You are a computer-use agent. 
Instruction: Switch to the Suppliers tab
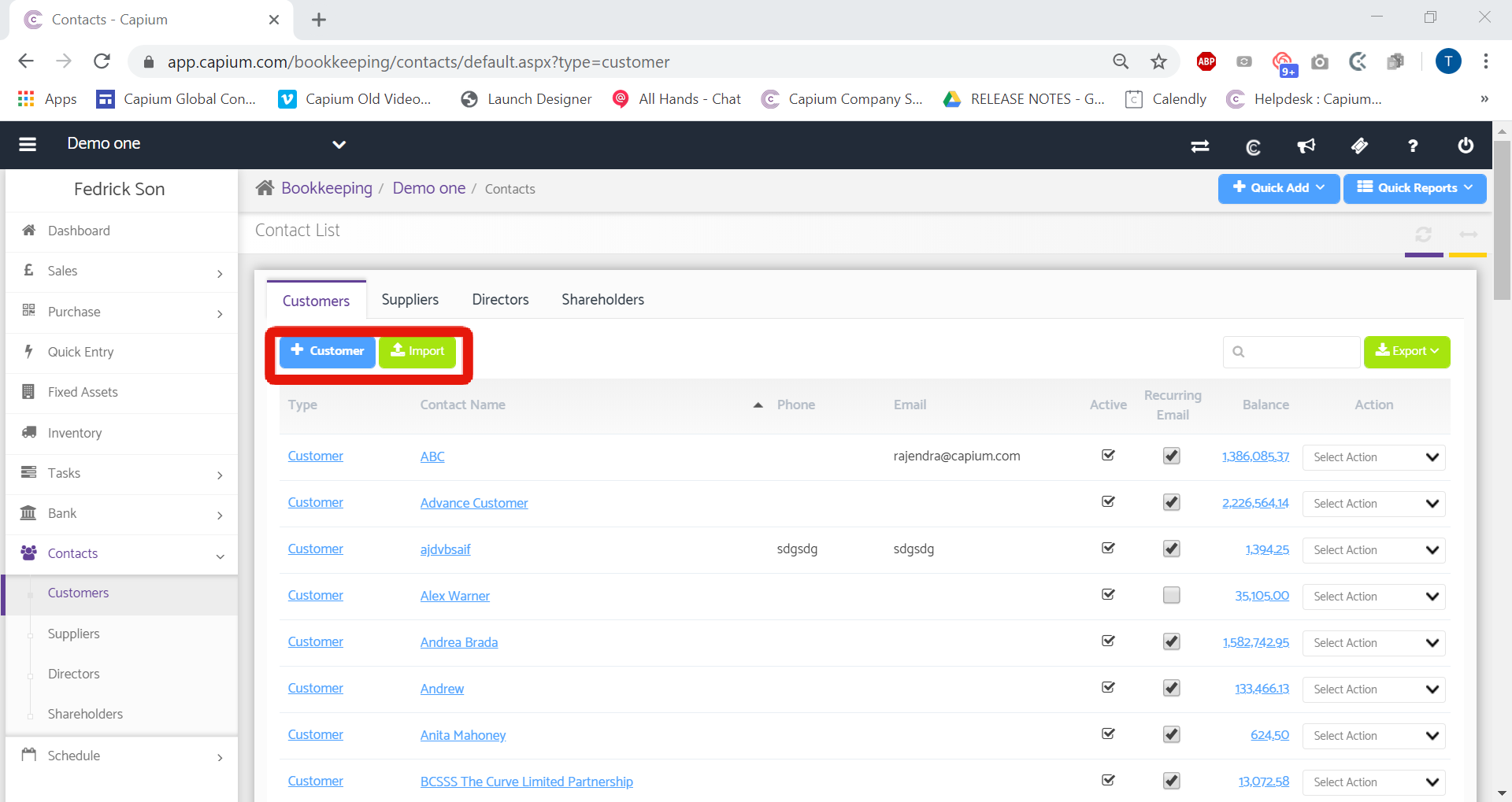[410, 300]
